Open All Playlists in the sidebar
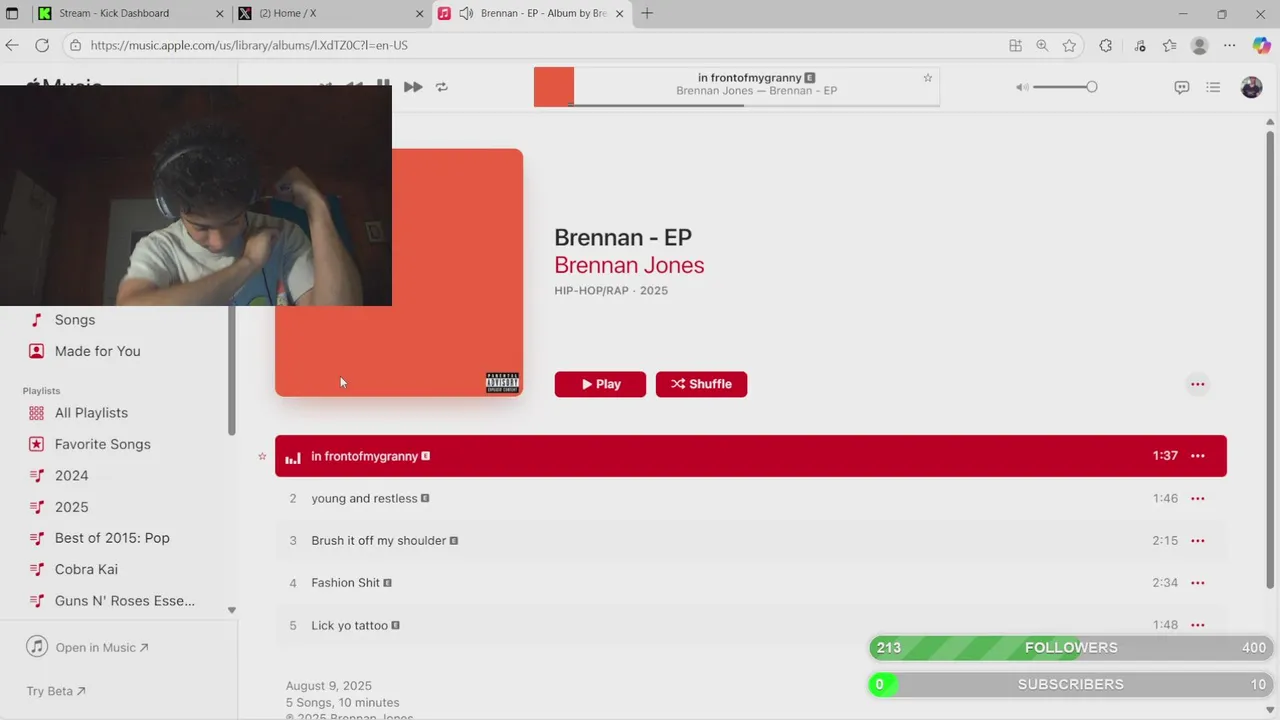 (x=91, y=413)
